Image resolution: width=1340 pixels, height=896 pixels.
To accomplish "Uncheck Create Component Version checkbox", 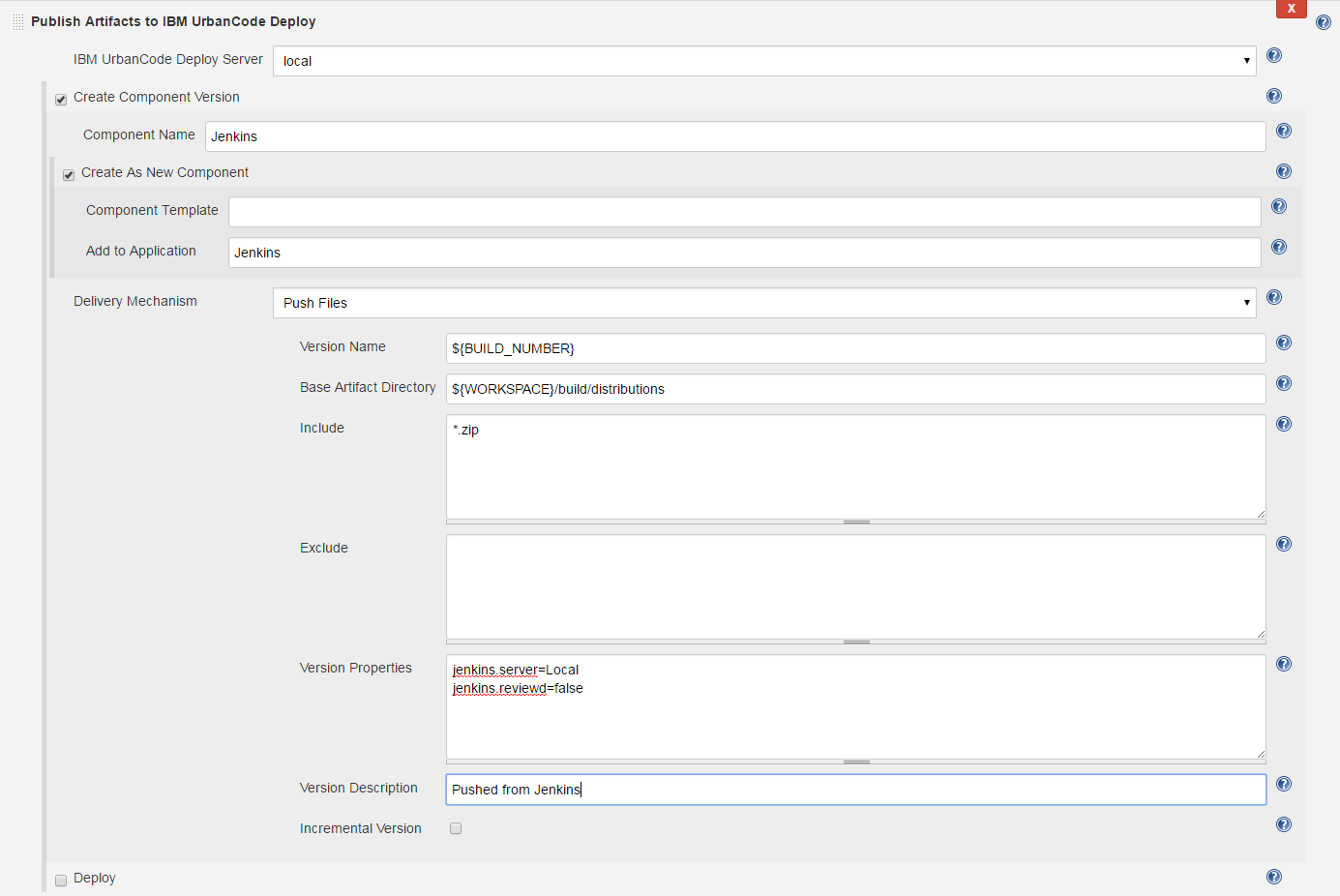I will point(61,99).
